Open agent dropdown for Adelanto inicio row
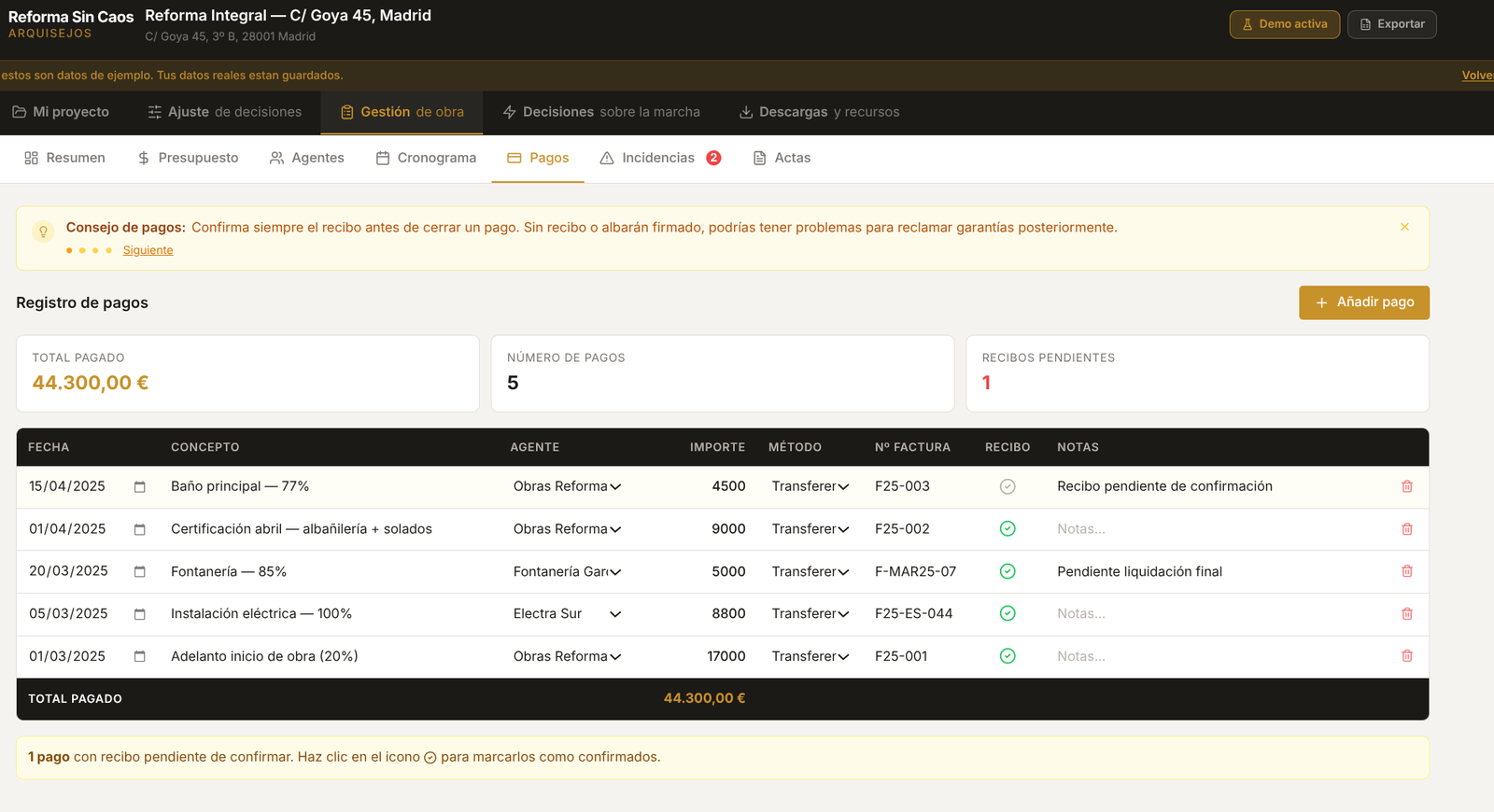1494x812 pixels. point(568,656)
